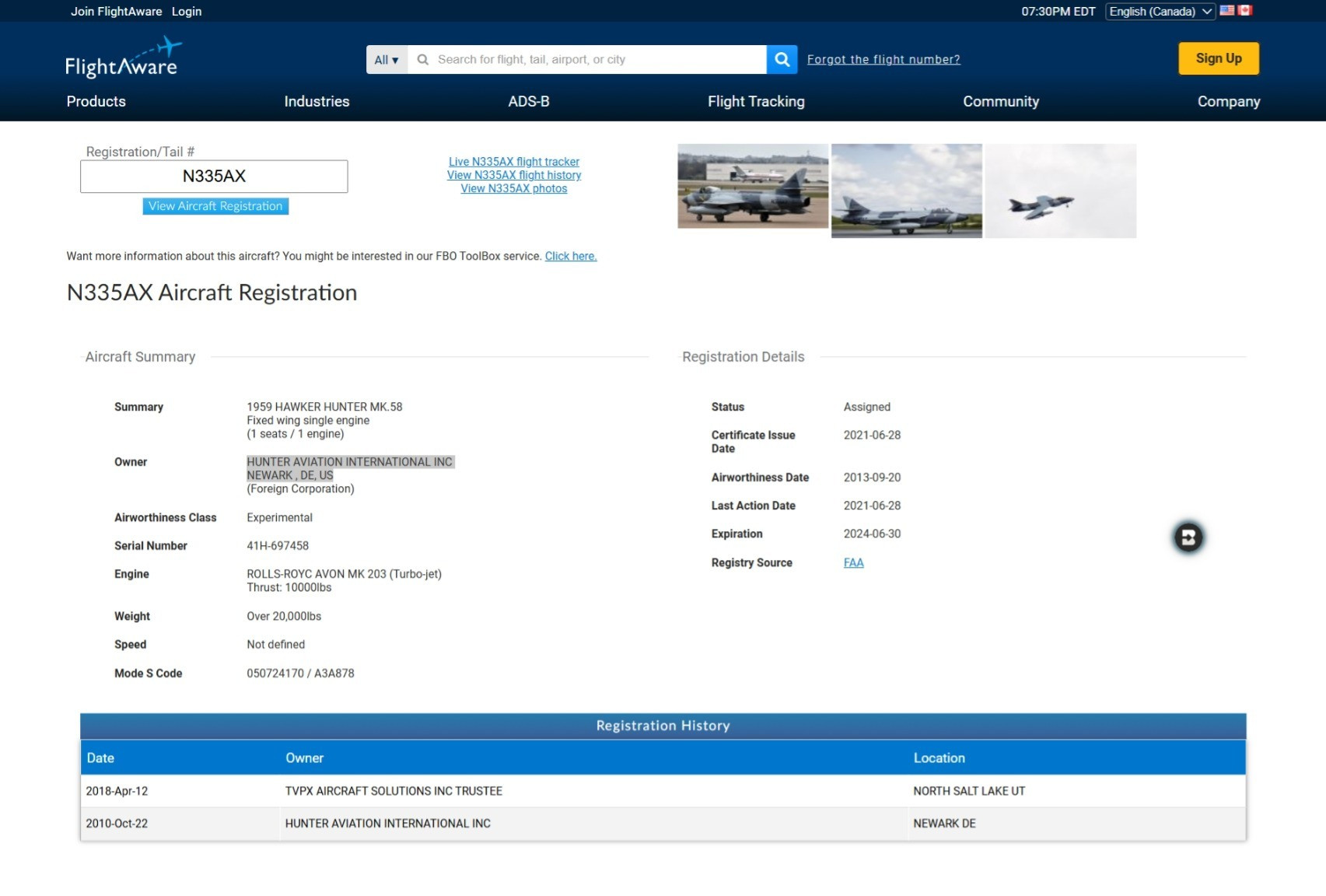Open the floating chat widget icon
Viewport: 1326px width, 896px height.
pos(1188,537)
